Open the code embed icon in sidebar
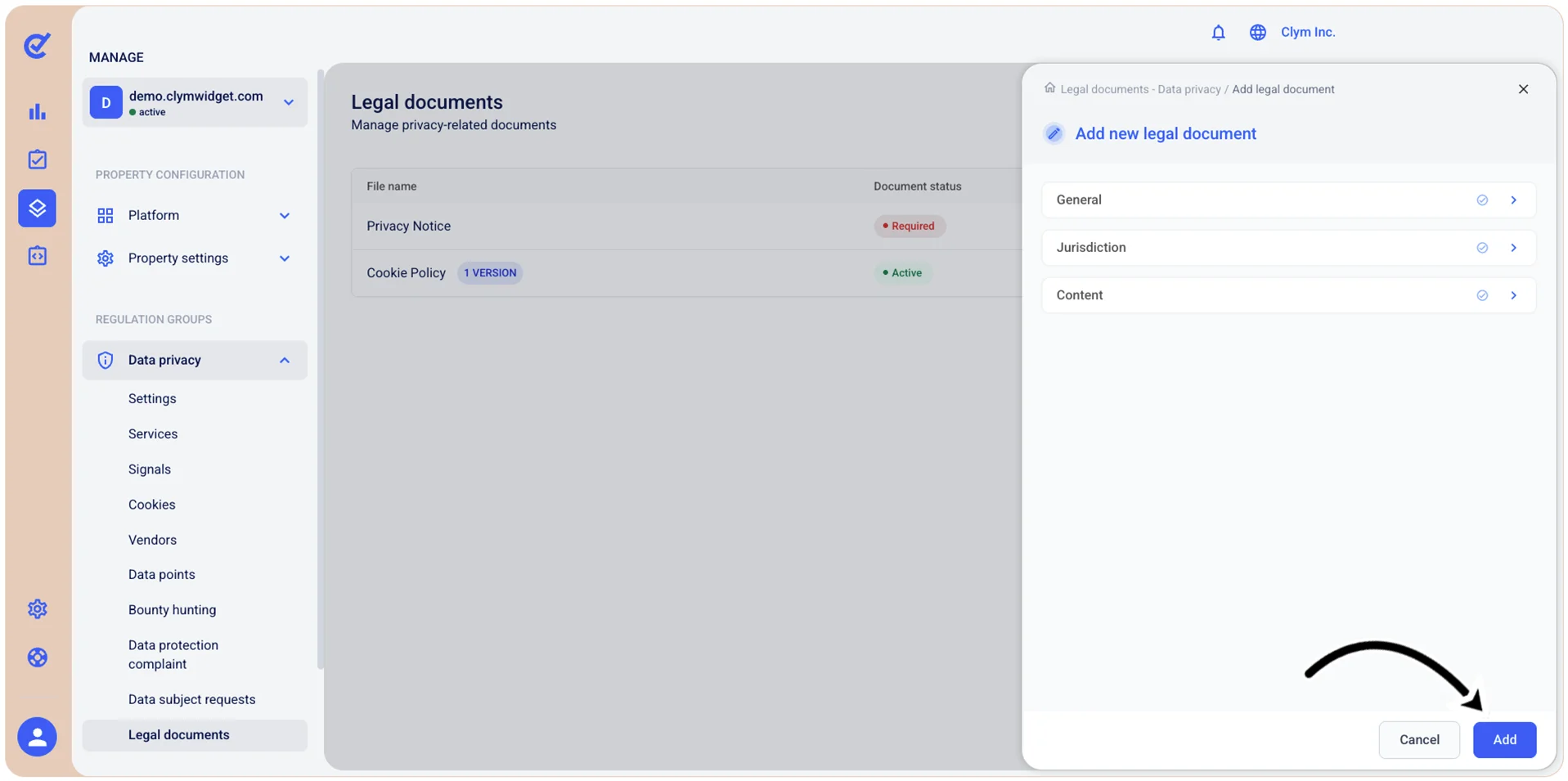This screenshot has height=781, width=1568. click(37, 256)
